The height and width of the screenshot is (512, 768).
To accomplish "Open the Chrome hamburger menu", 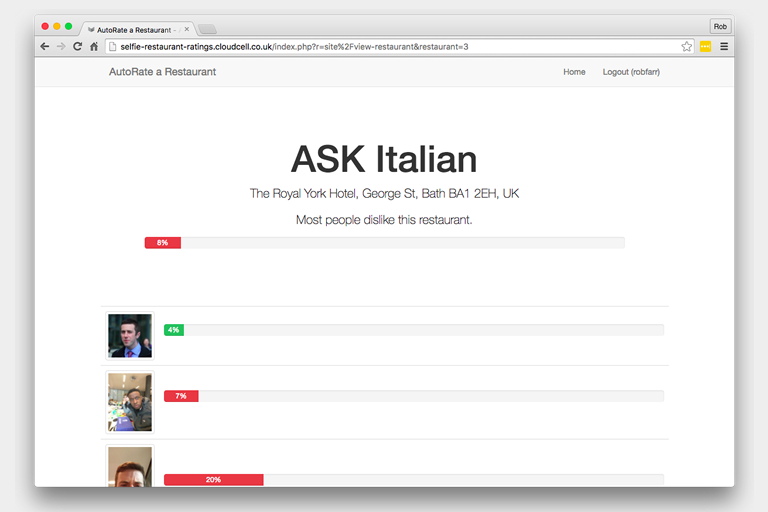I will 724,47.
